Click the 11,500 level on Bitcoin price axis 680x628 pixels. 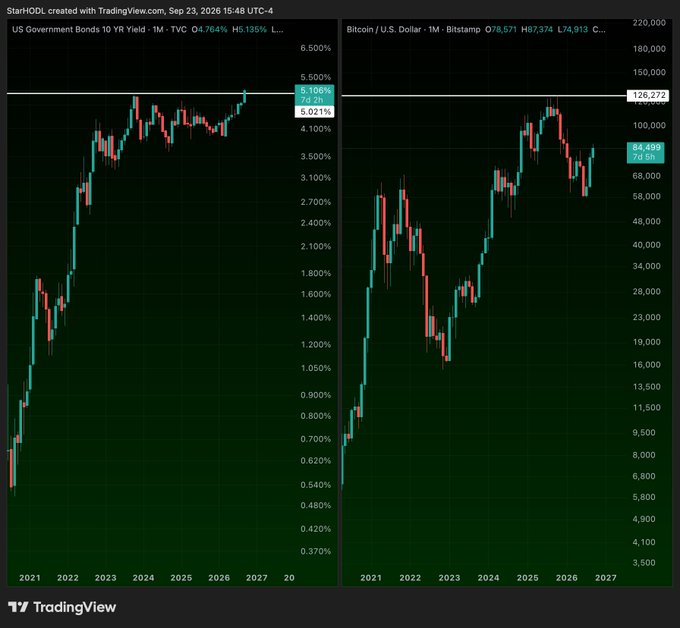click(647, 408)
